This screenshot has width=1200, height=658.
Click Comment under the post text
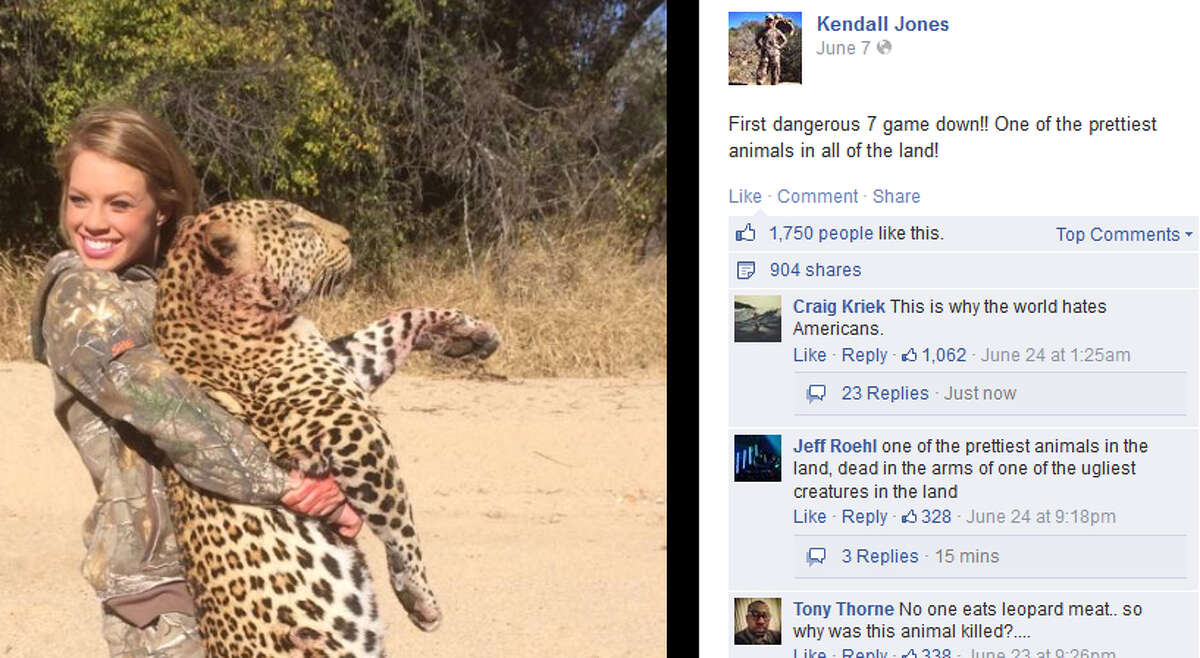(818, 196)
